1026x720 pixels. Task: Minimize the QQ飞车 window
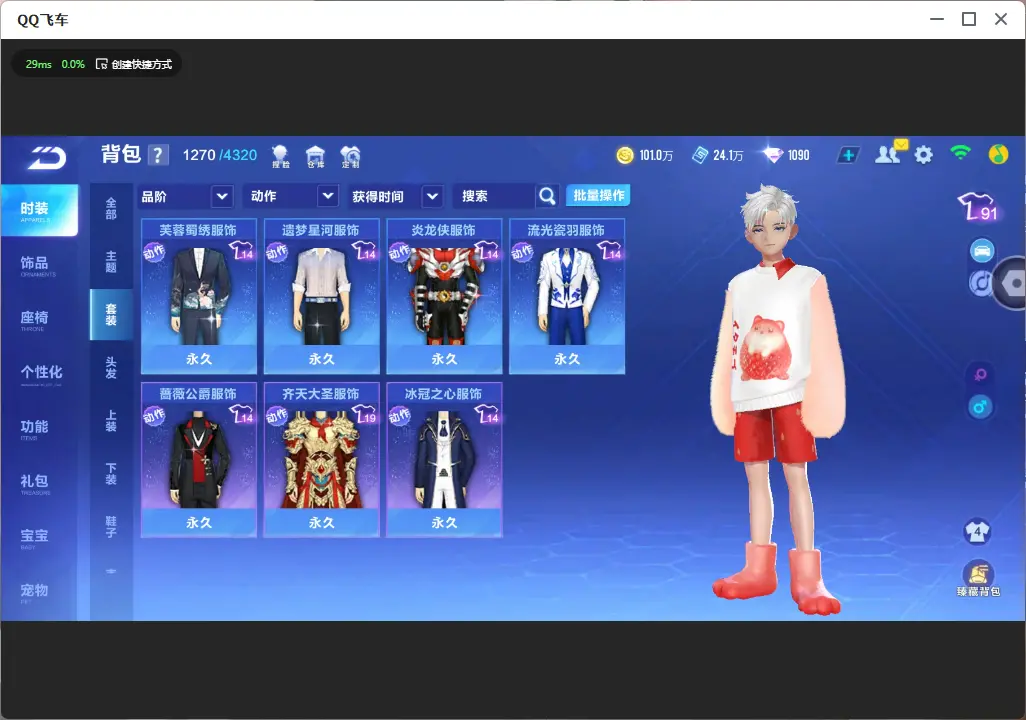point(937,20)
